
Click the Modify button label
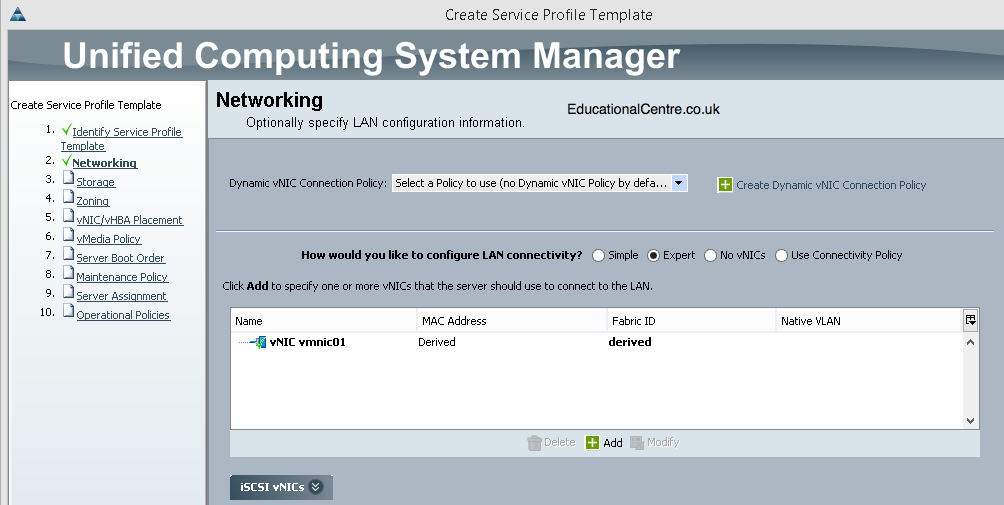point(663,442)
